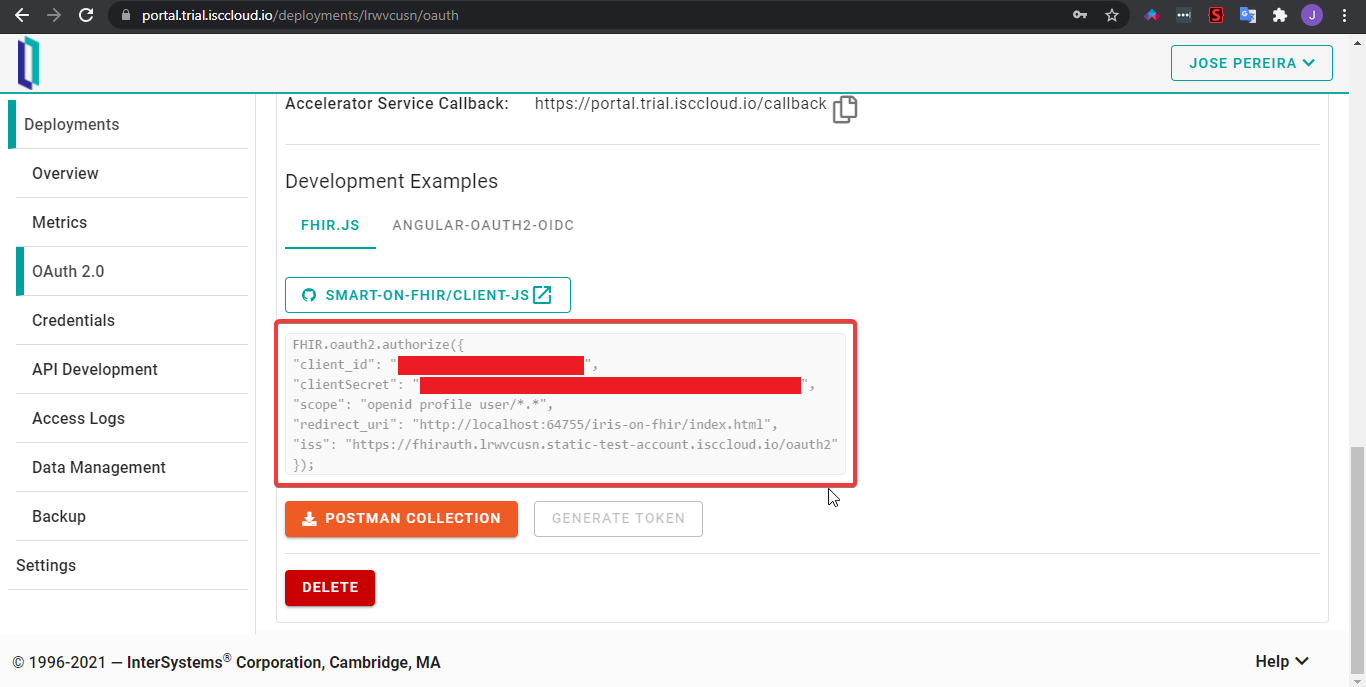Go to Data Management
The height and width of the screenshot is (687, 1366).
click(132, 467)
